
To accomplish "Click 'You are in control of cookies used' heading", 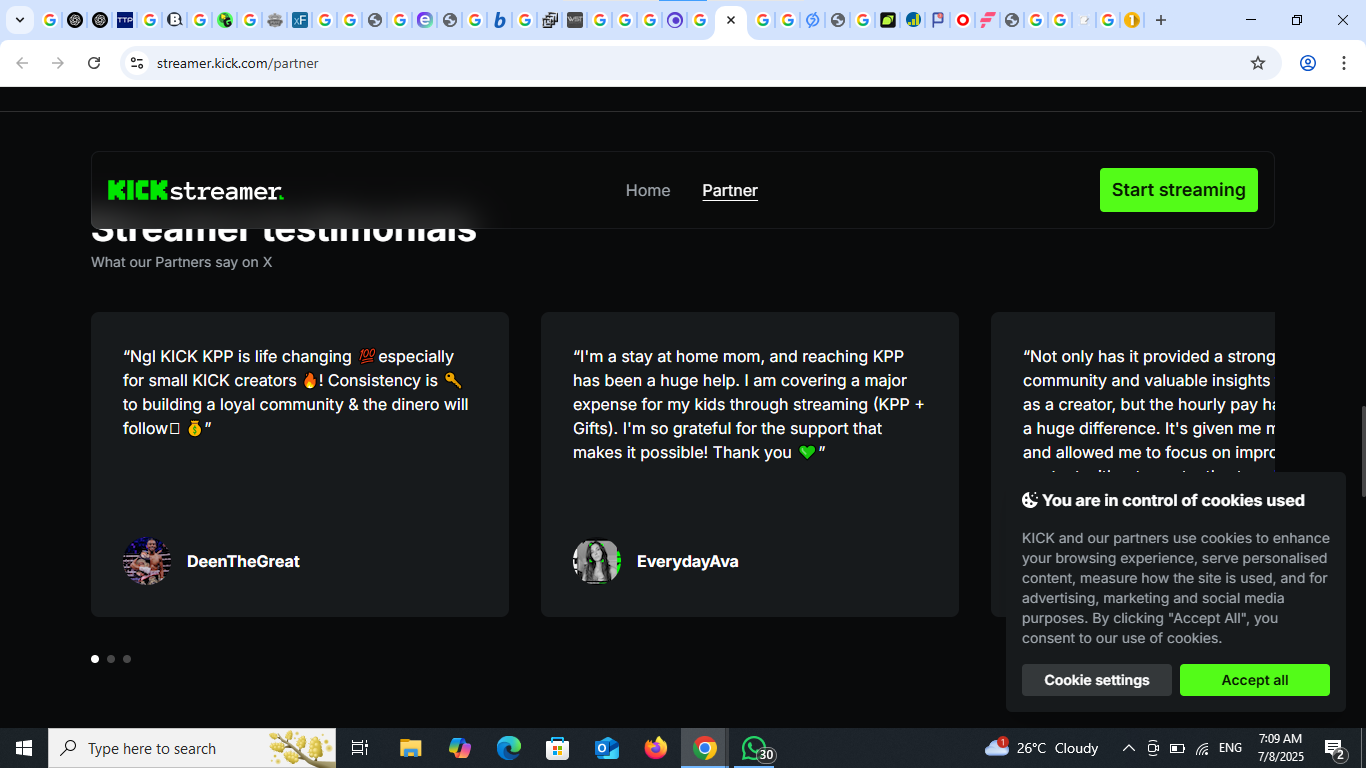I will [x=1163, y=500].
